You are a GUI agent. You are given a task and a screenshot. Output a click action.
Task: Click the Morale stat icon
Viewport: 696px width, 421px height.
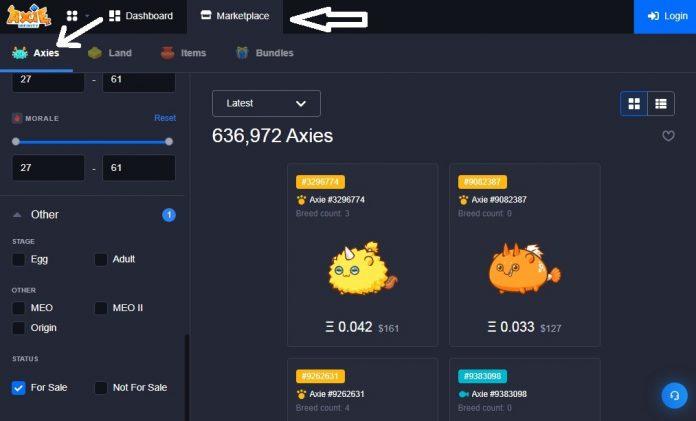(x=17, y=118)
